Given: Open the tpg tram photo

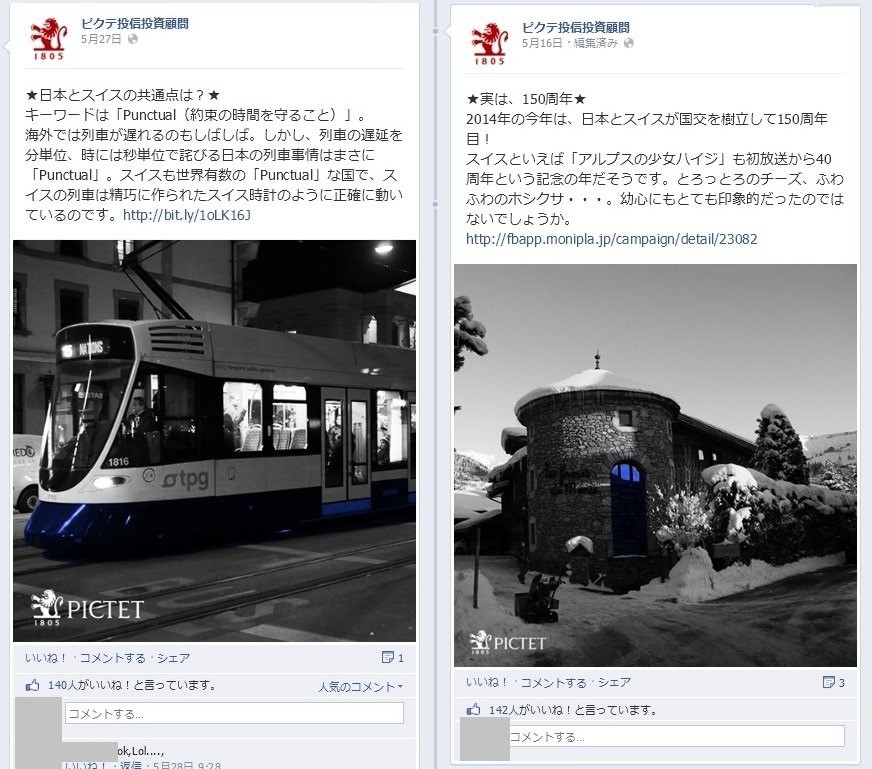Looking at the screenshot, I should [215, 441].
